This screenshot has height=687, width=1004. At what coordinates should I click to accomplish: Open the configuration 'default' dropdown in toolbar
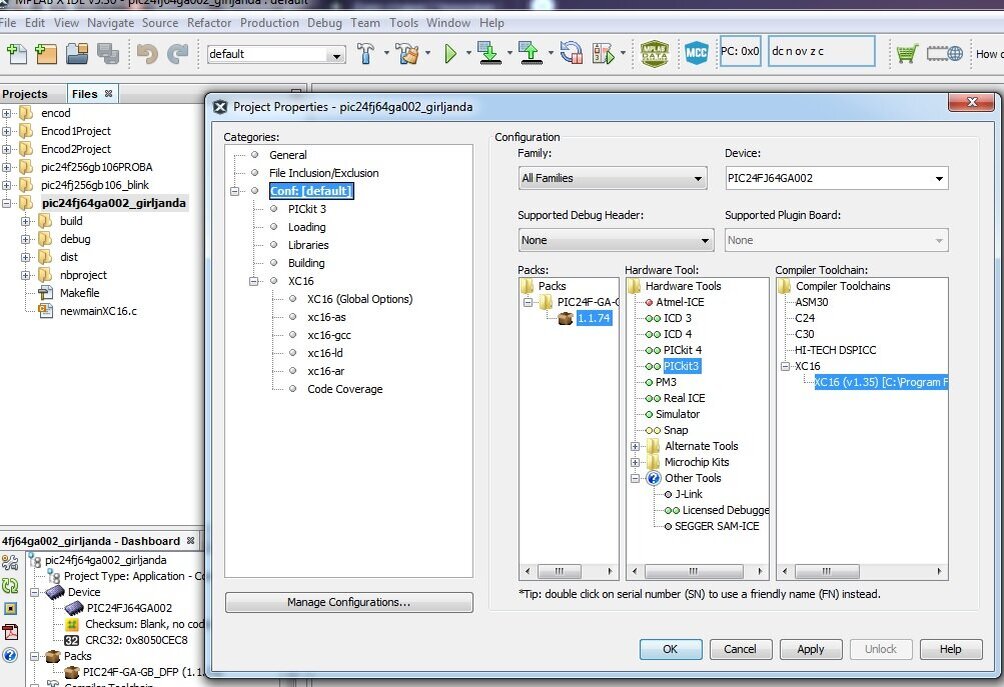(336, 54)
